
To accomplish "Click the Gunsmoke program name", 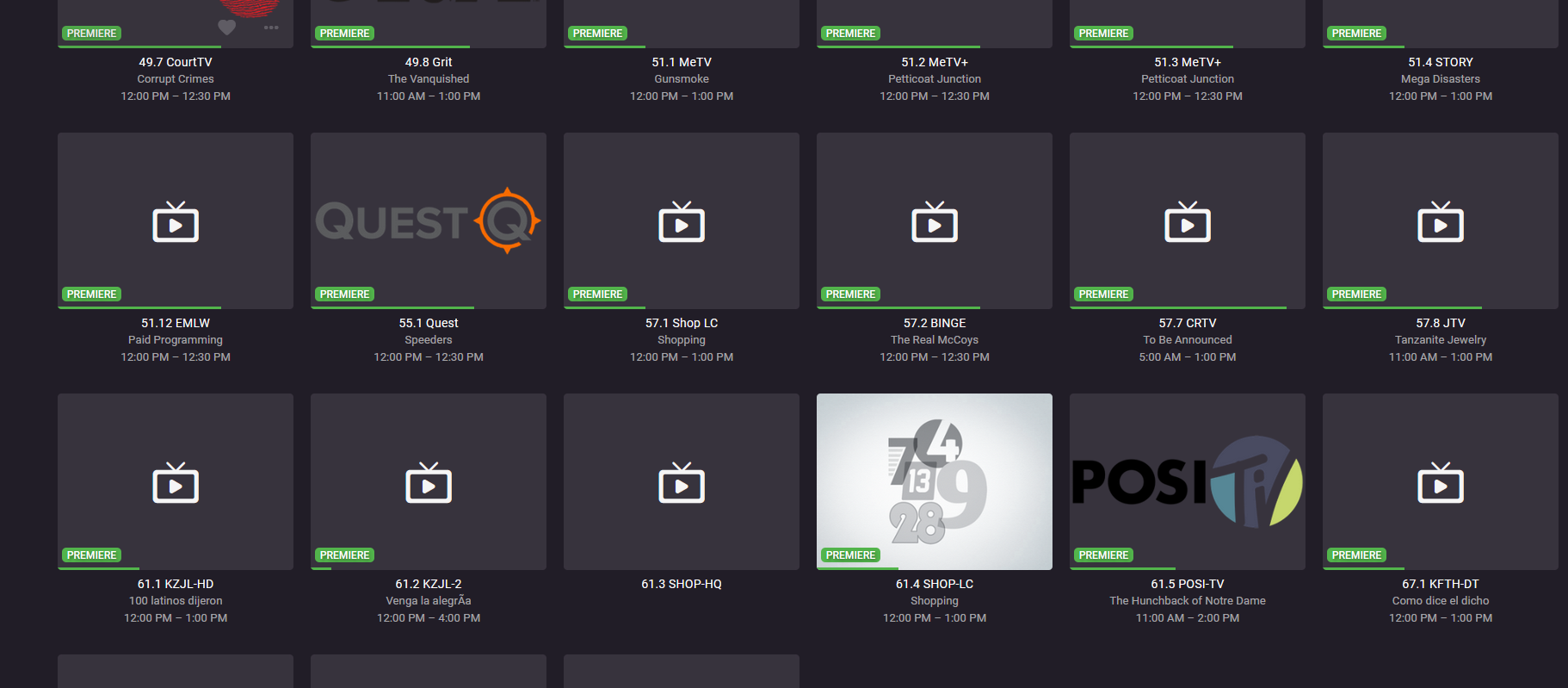I will point(682,79).
